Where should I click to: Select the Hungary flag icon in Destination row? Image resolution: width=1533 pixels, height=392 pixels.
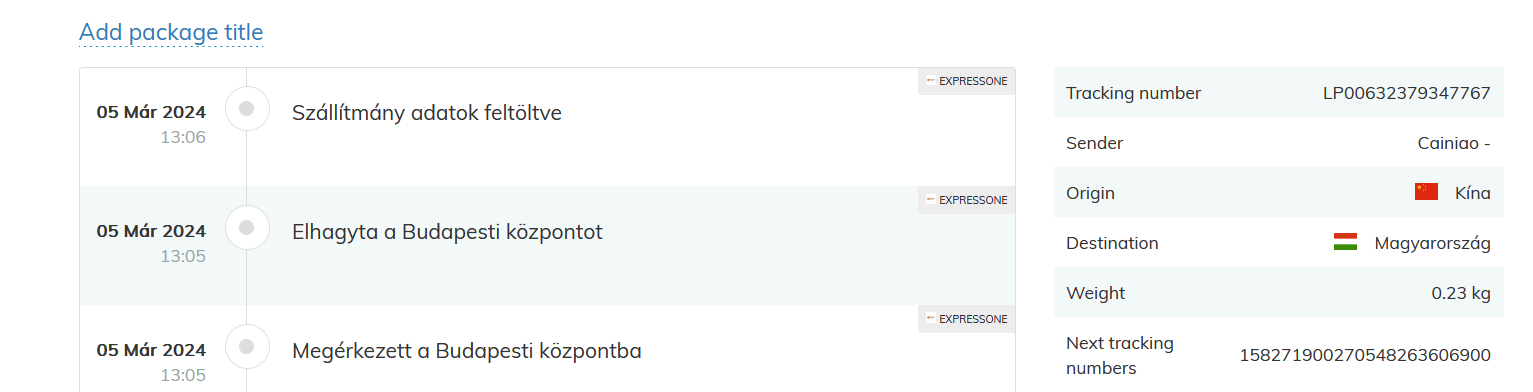click(x=1345, y=242)
